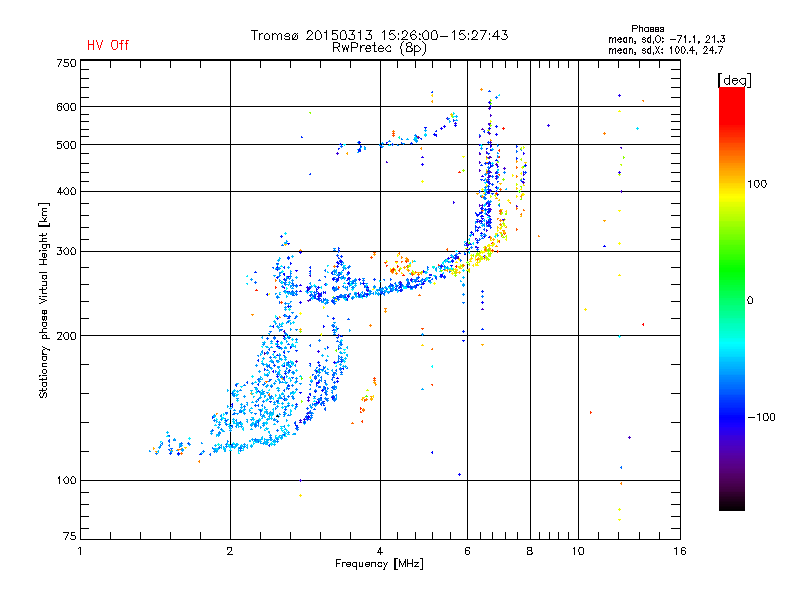Click the x-axis label '8'
Image resolution: width=800 pixels, height=600 pixels.
(x=530, y=551)
